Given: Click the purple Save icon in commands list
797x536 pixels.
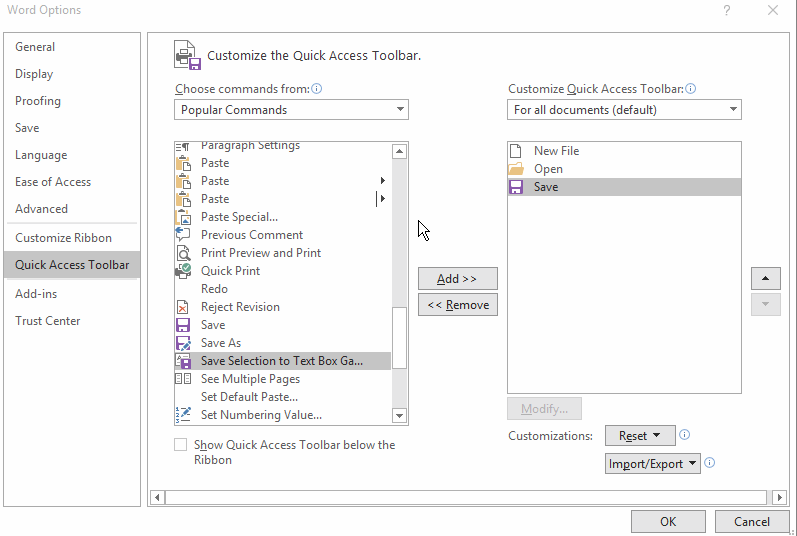Looking at the screenshot, I should 182,325.
